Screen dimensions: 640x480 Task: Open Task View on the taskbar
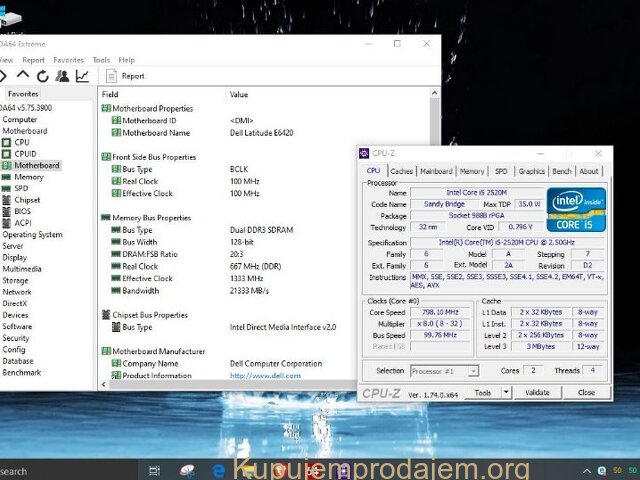(x=154, y=470)
